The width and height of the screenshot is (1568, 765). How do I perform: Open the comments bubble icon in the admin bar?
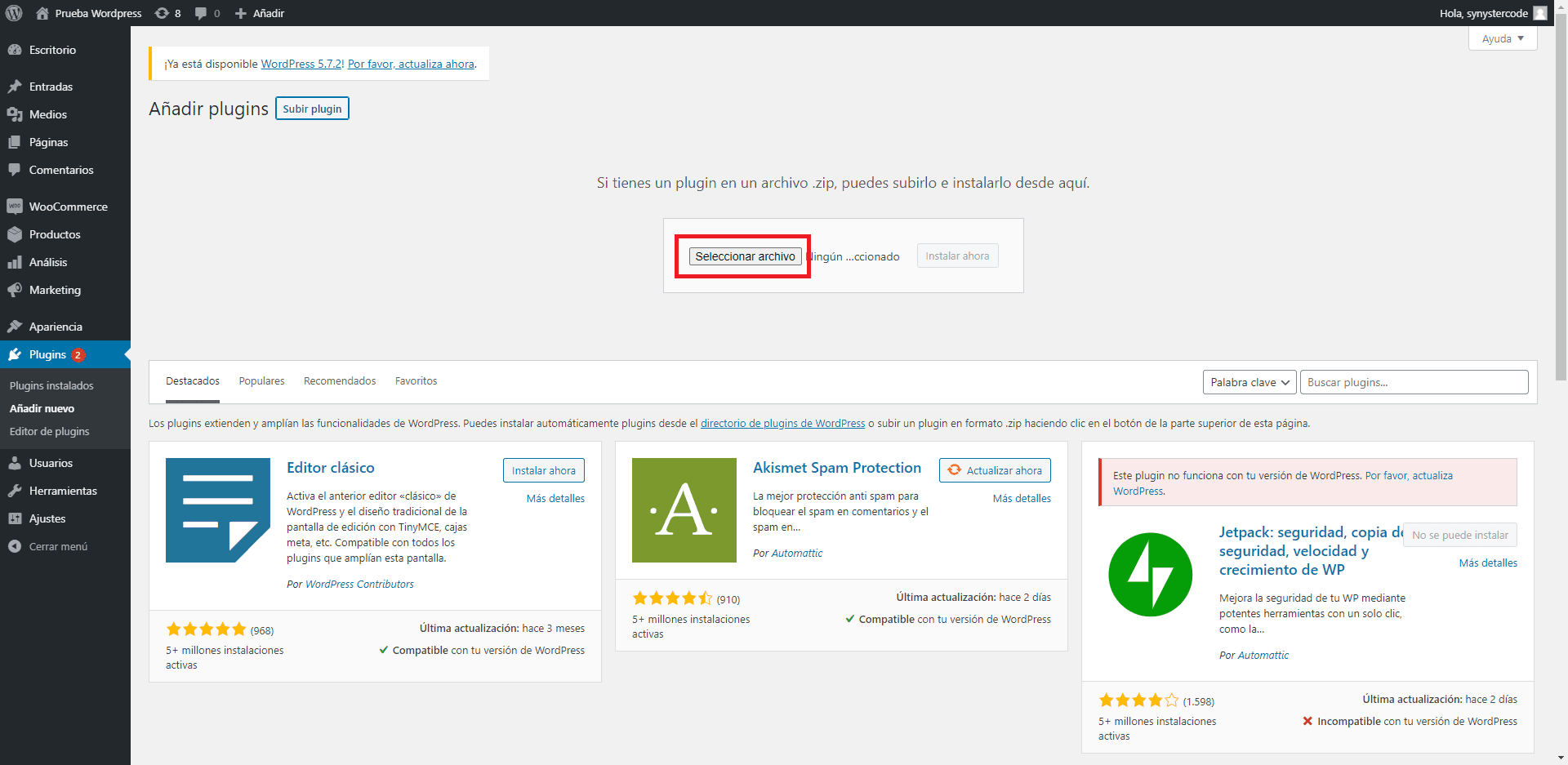pyautogui.click(x=201, y=13)
